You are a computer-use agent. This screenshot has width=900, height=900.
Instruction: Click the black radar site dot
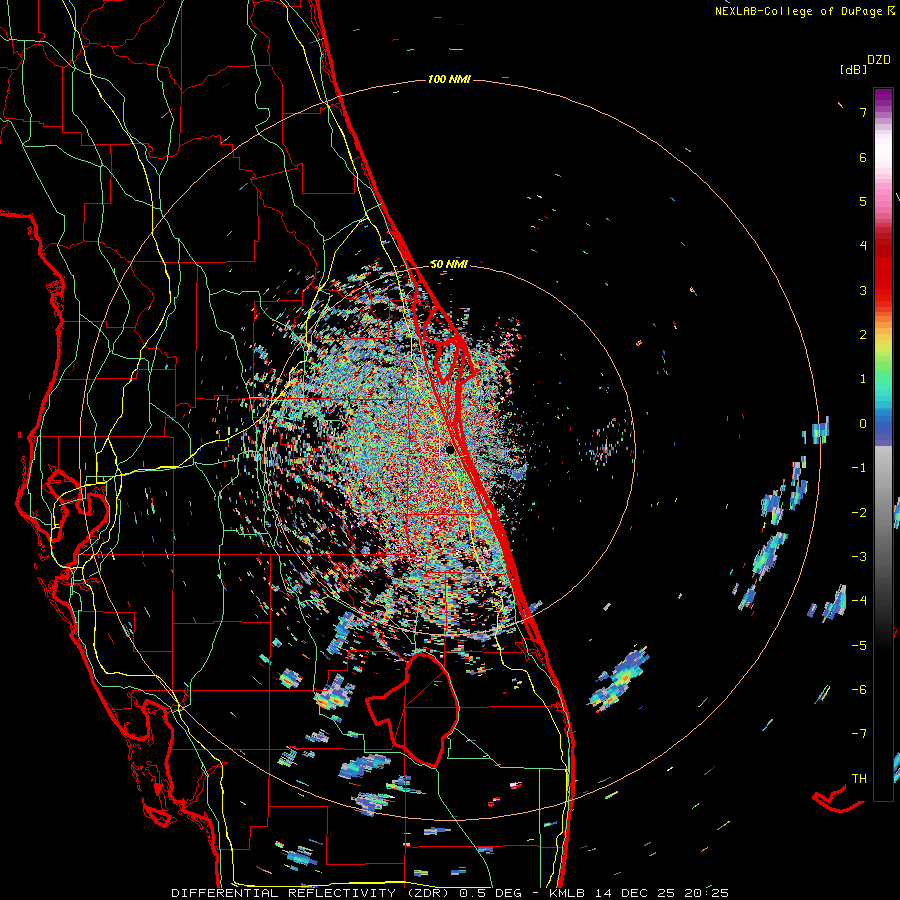(450, 449)
